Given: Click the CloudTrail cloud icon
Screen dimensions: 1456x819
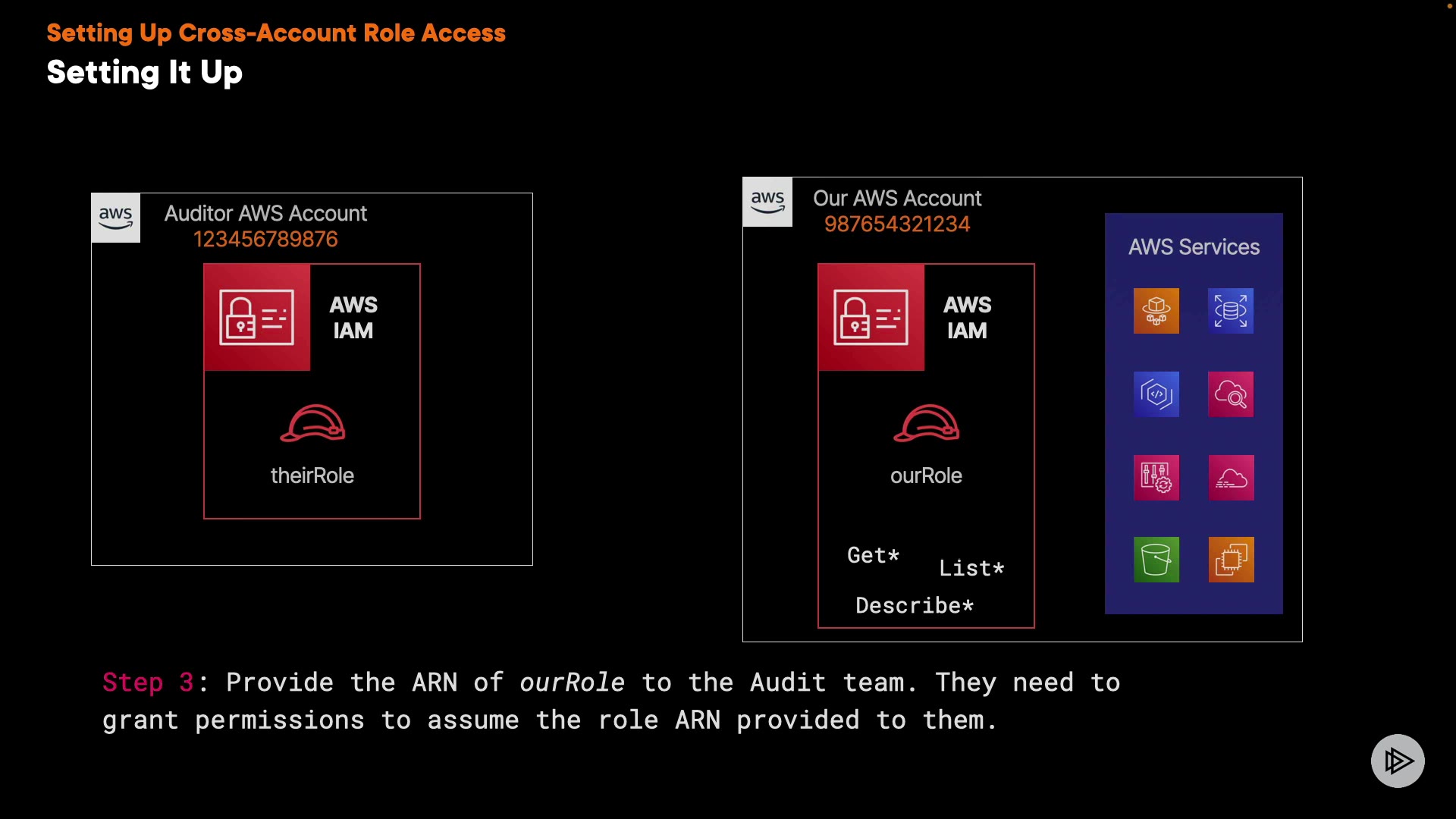Looking at the screenshot, I should click(x=1230, y=477).
